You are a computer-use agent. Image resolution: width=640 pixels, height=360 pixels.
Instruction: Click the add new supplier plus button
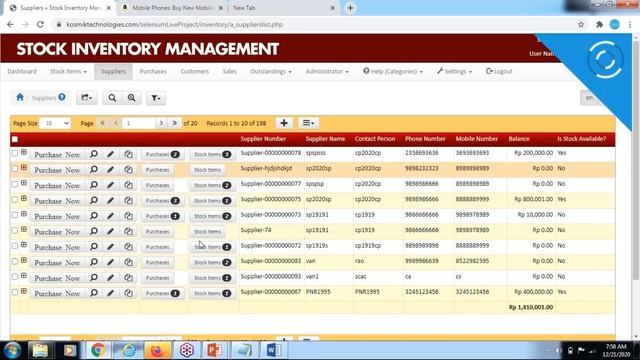point(284,123)
